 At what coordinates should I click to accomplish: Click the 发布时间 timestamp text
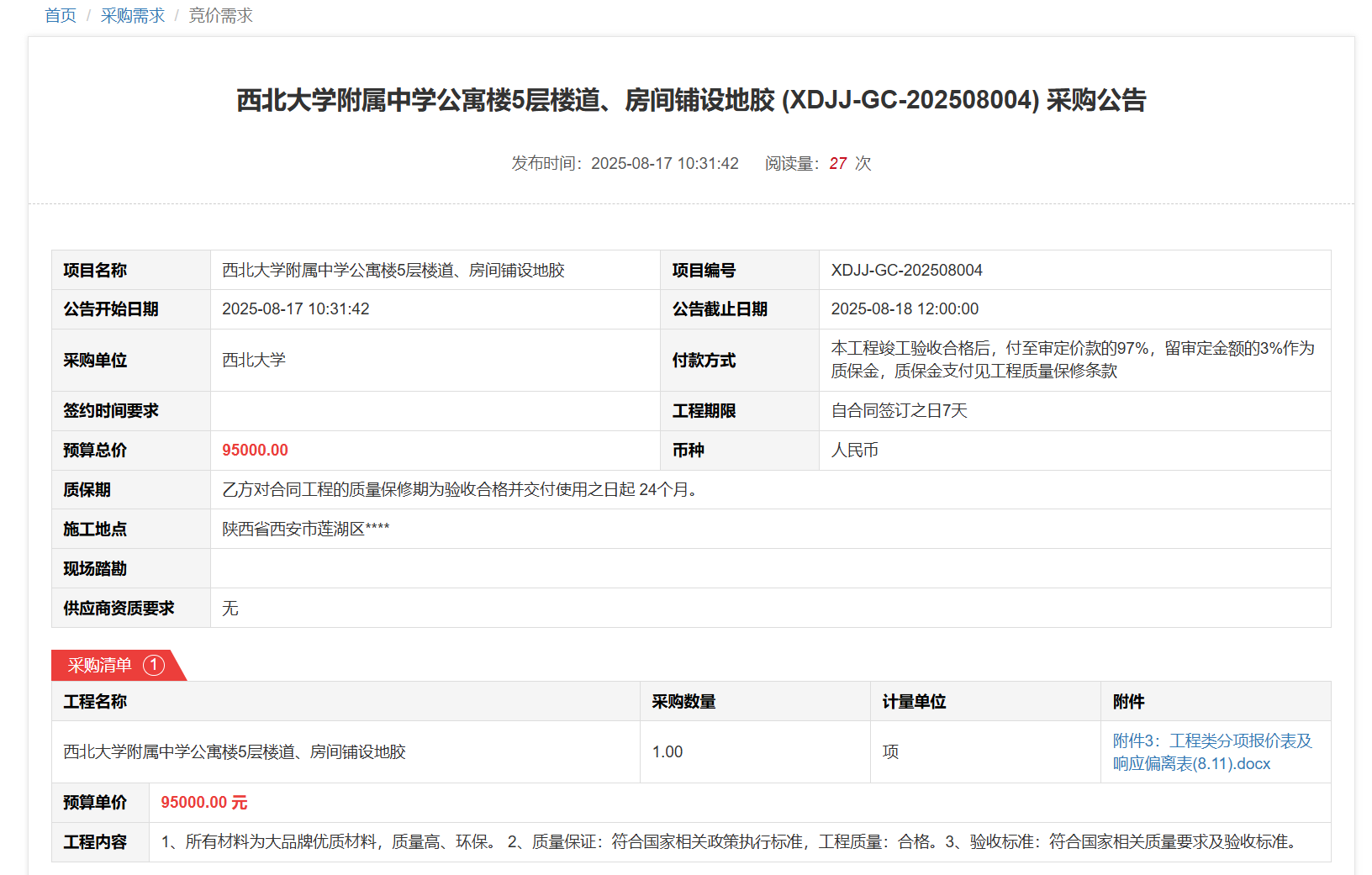625,163
